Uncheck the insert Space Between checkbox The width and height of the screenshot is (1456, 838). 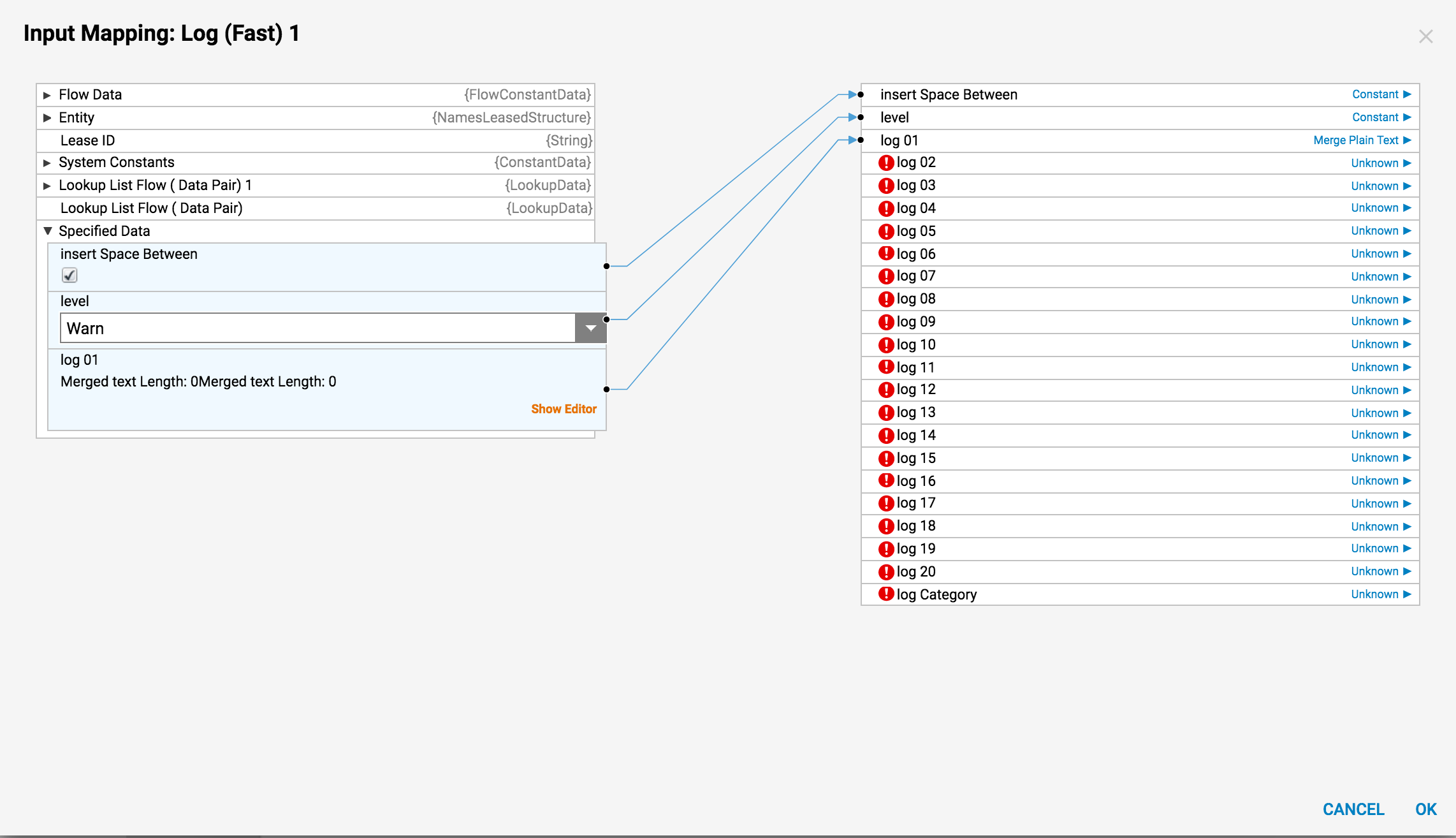point(69,275)
